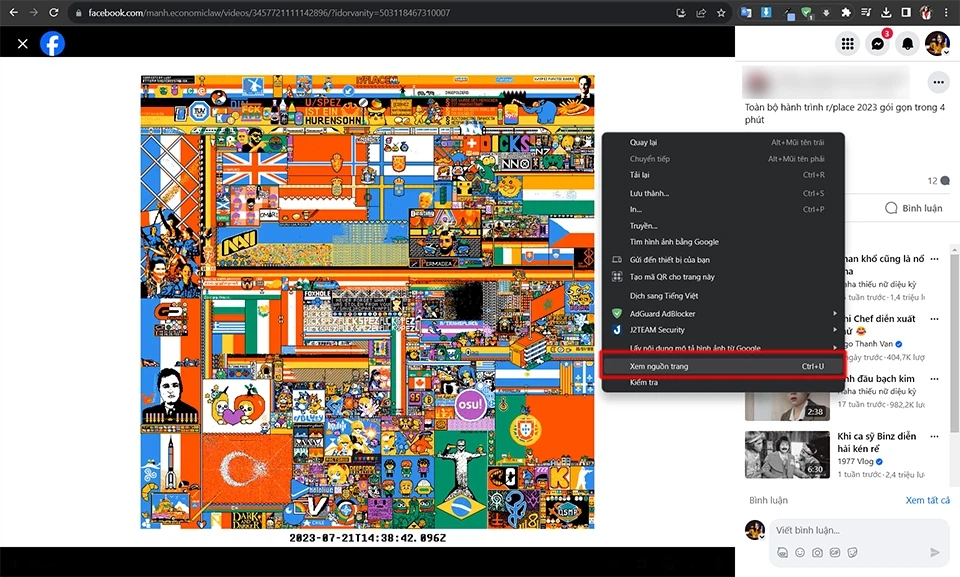Click the Facebook logo at top left
This screenshot has height=577, width=960.
point(52,43)
